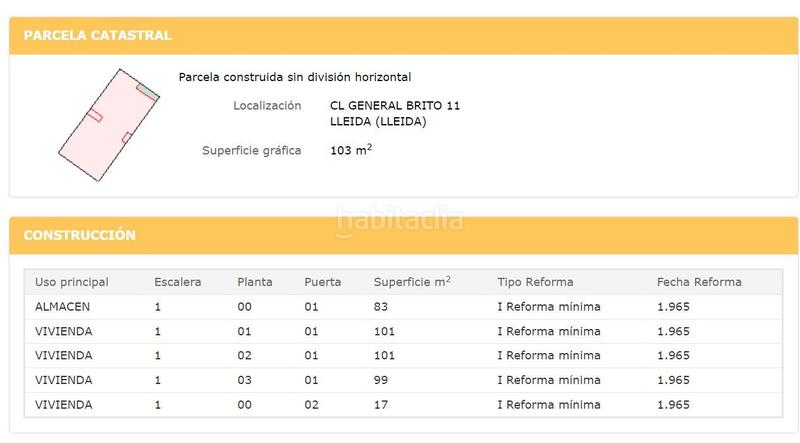Select the ALMACEN row in construction table

[x=403, y=307]
